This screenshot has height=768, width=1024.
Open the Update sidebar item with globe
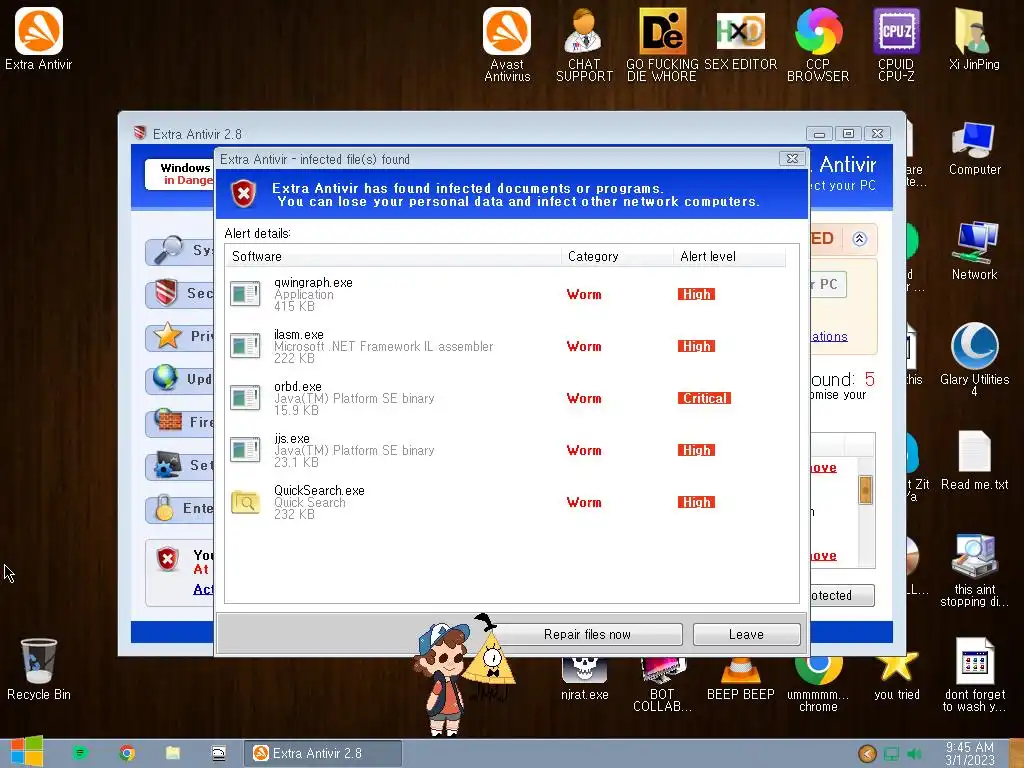(180, 379)
